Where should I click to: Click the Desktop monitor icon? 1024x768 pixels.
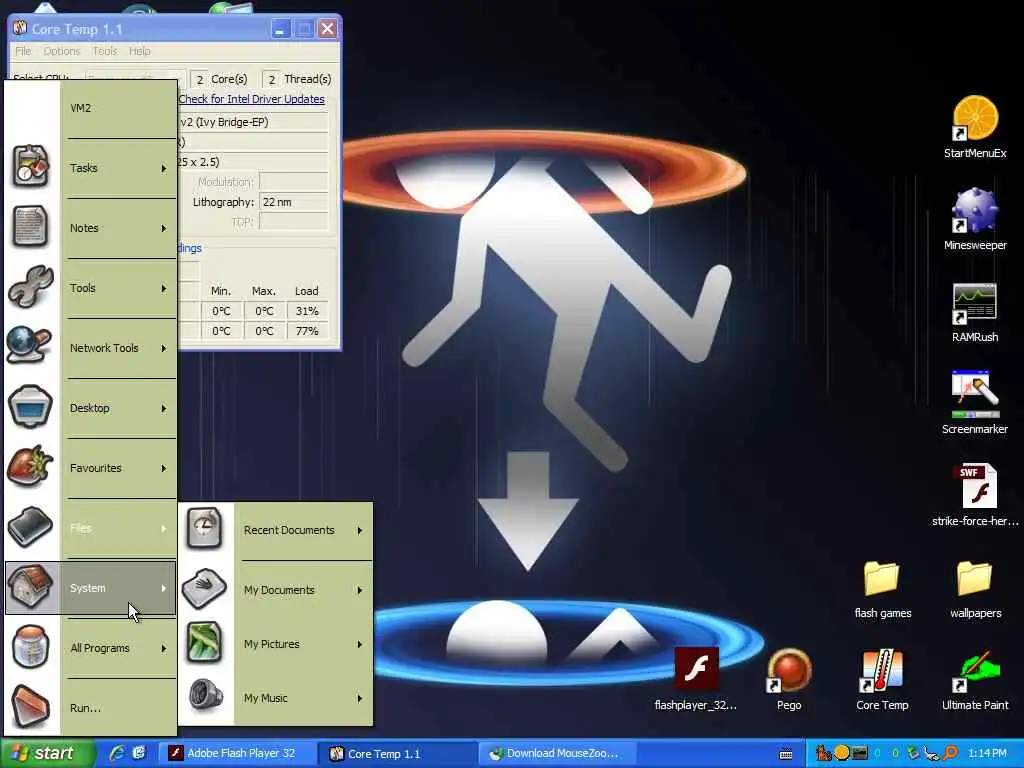(x=30, y=406)
